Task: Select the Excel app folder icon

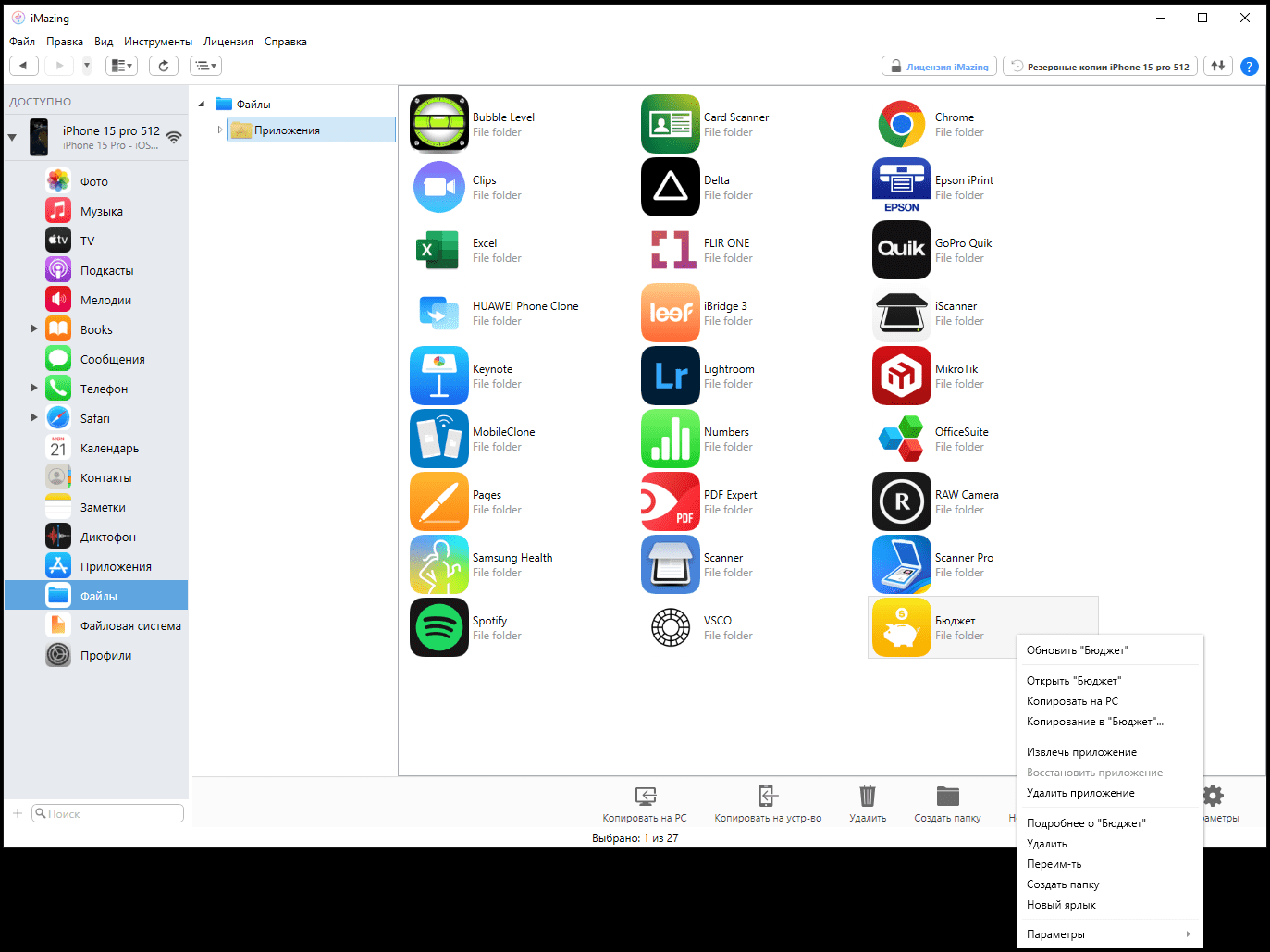Action: 439,250
